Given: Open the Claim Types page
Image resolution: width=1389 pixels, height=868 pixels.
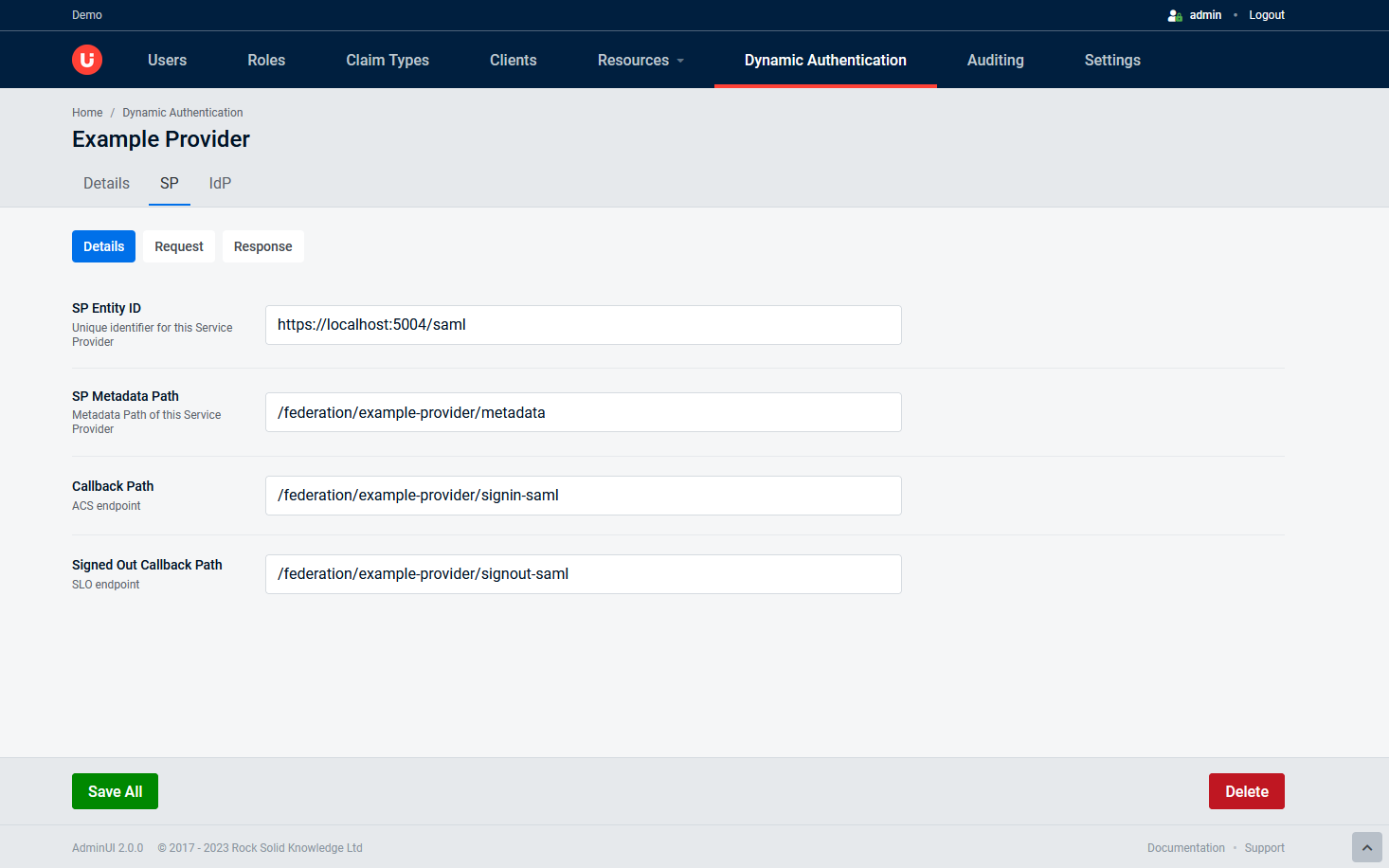Looking at the screenshot, I should 387,60.
